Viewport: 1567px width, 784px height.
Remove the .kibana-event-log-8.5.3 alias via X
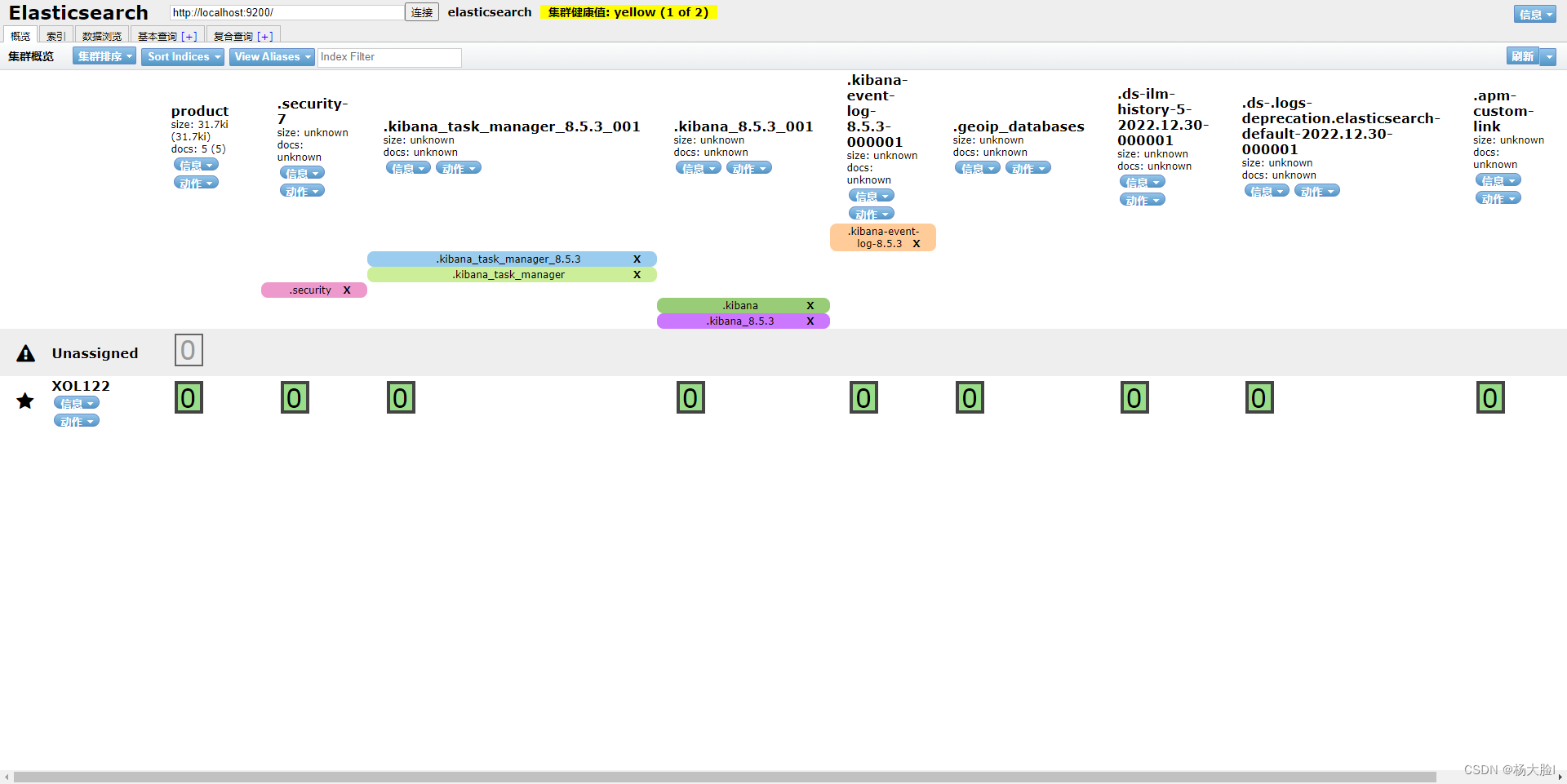(x=917, y=244)
